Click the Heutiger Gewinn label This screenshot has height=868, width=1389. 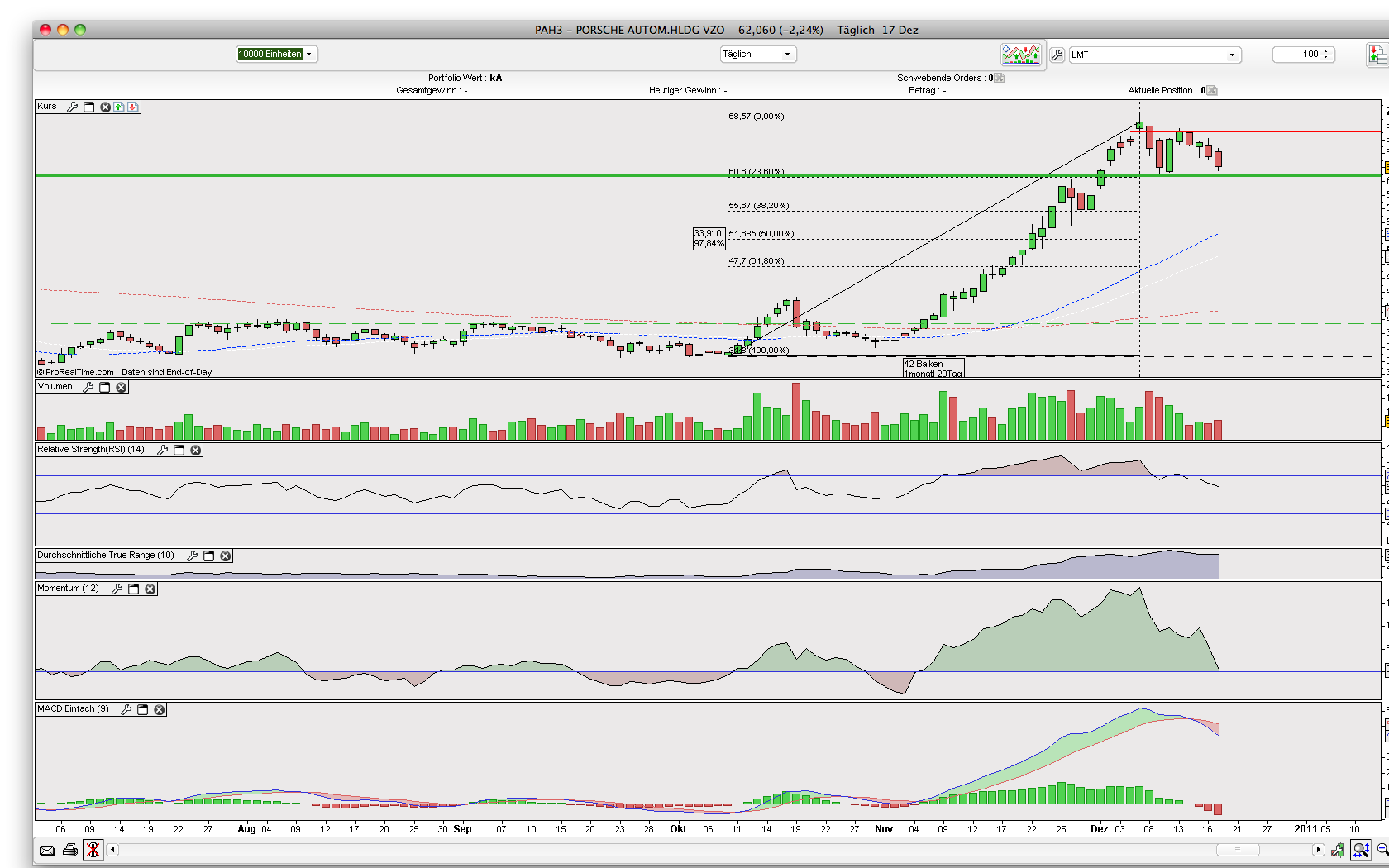(684, 91)
